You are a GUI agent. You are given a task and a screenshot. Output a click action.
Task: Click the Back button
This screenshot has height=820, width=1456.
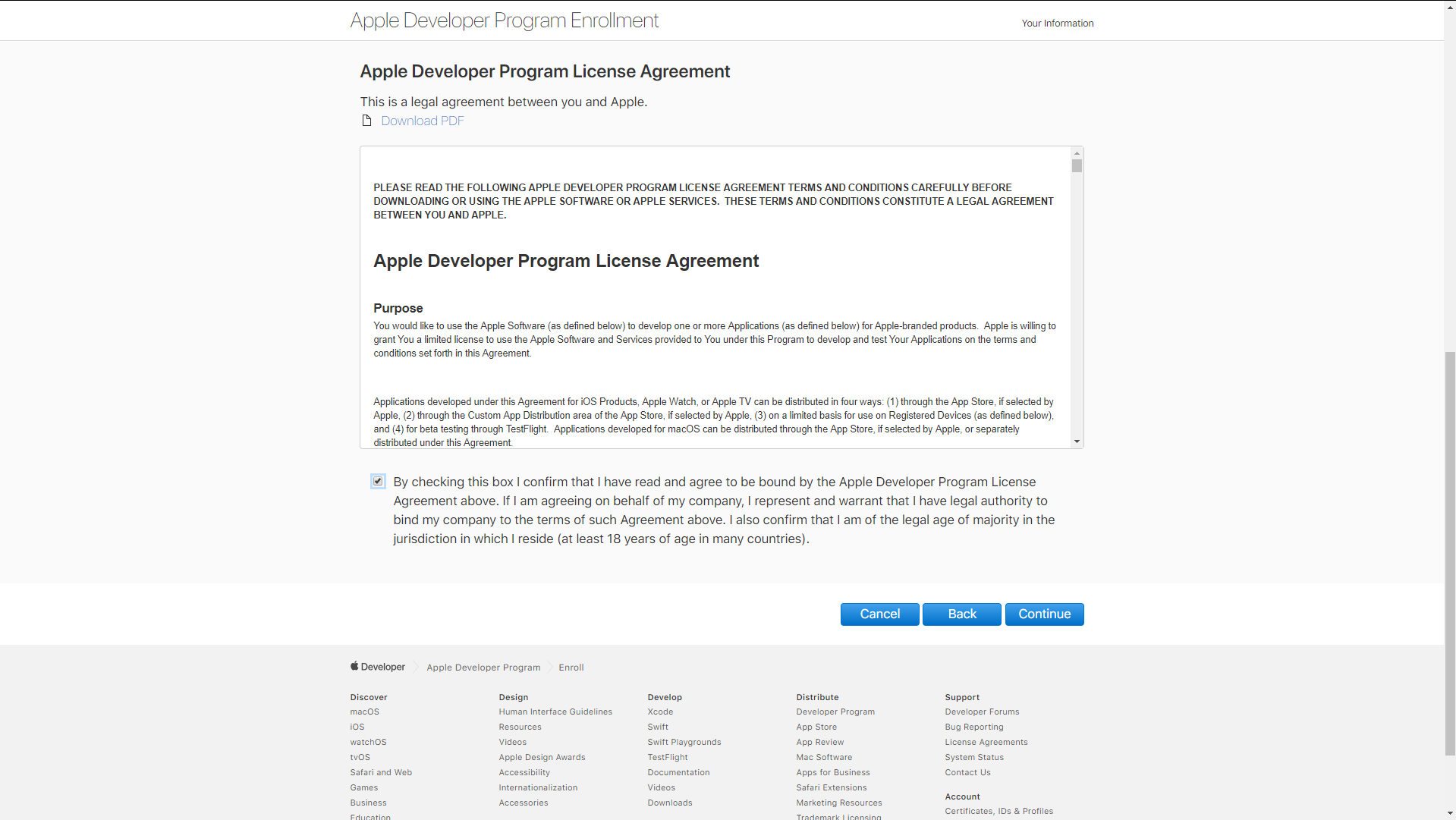961,614
